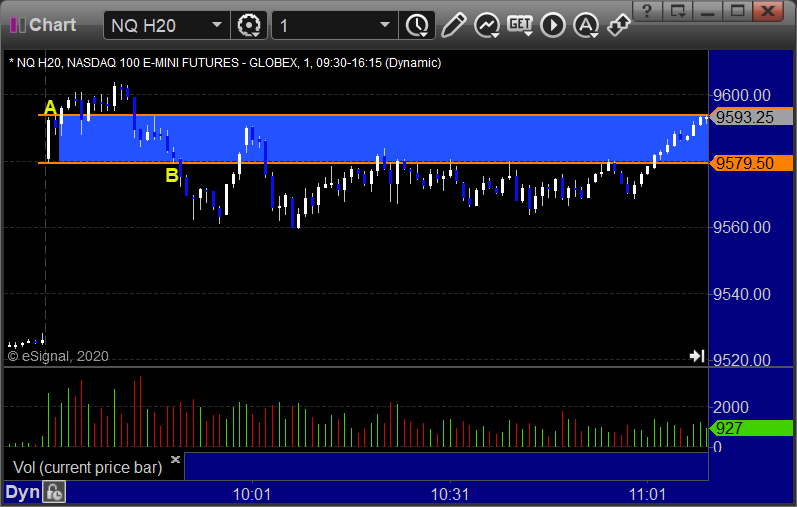
Task: Click the upper orange horizontal line
Action: [373, 115]
